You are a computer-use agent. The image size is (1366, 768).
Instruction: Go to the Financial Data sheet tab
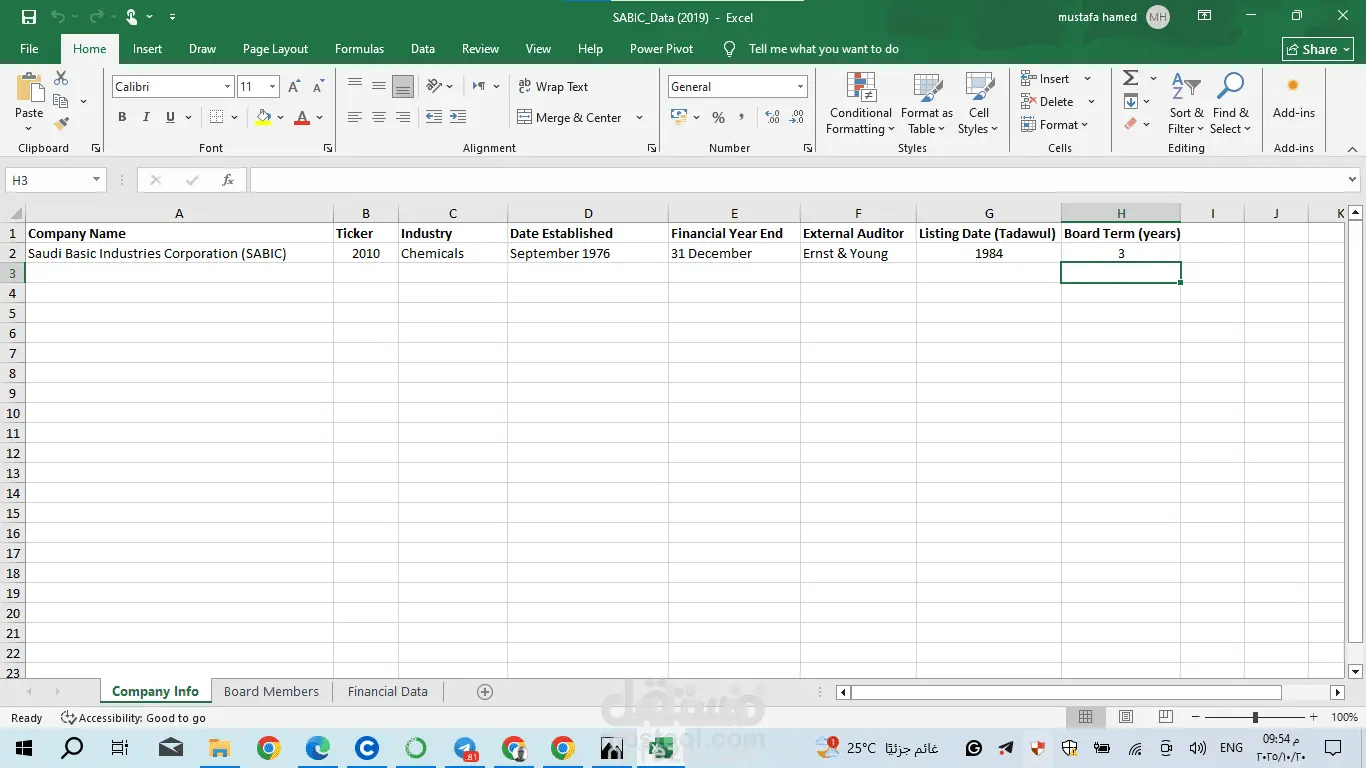388,692
